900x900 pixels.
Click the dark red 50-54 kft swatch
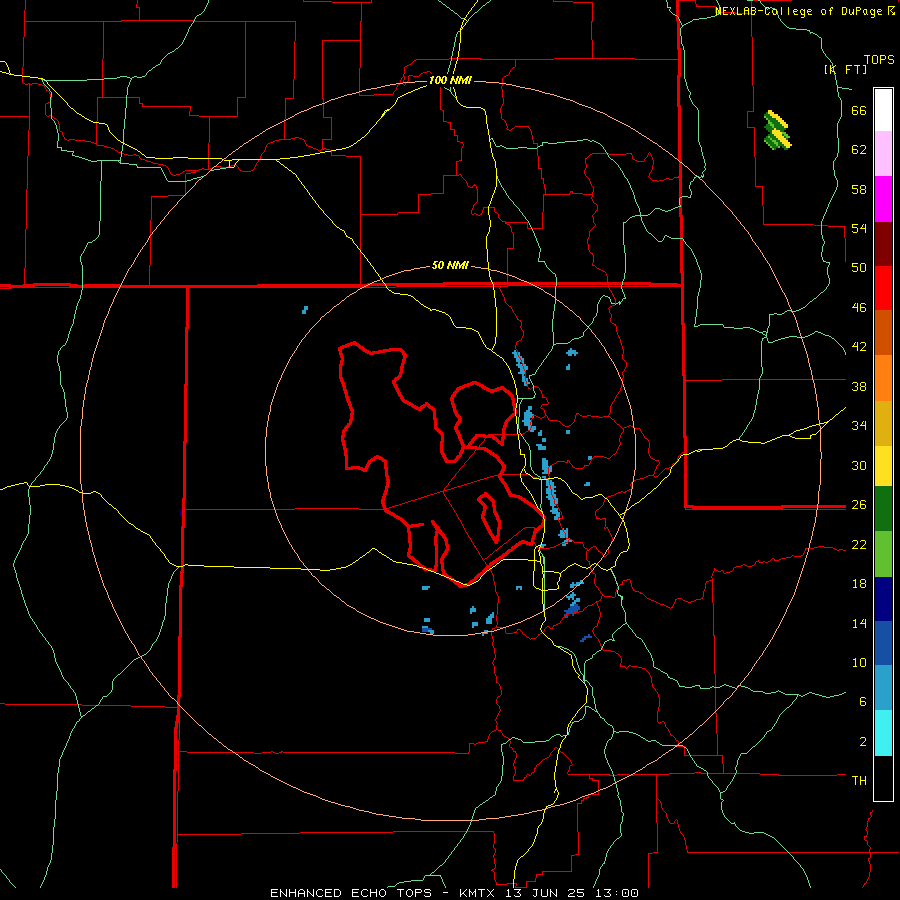point(883,245)
